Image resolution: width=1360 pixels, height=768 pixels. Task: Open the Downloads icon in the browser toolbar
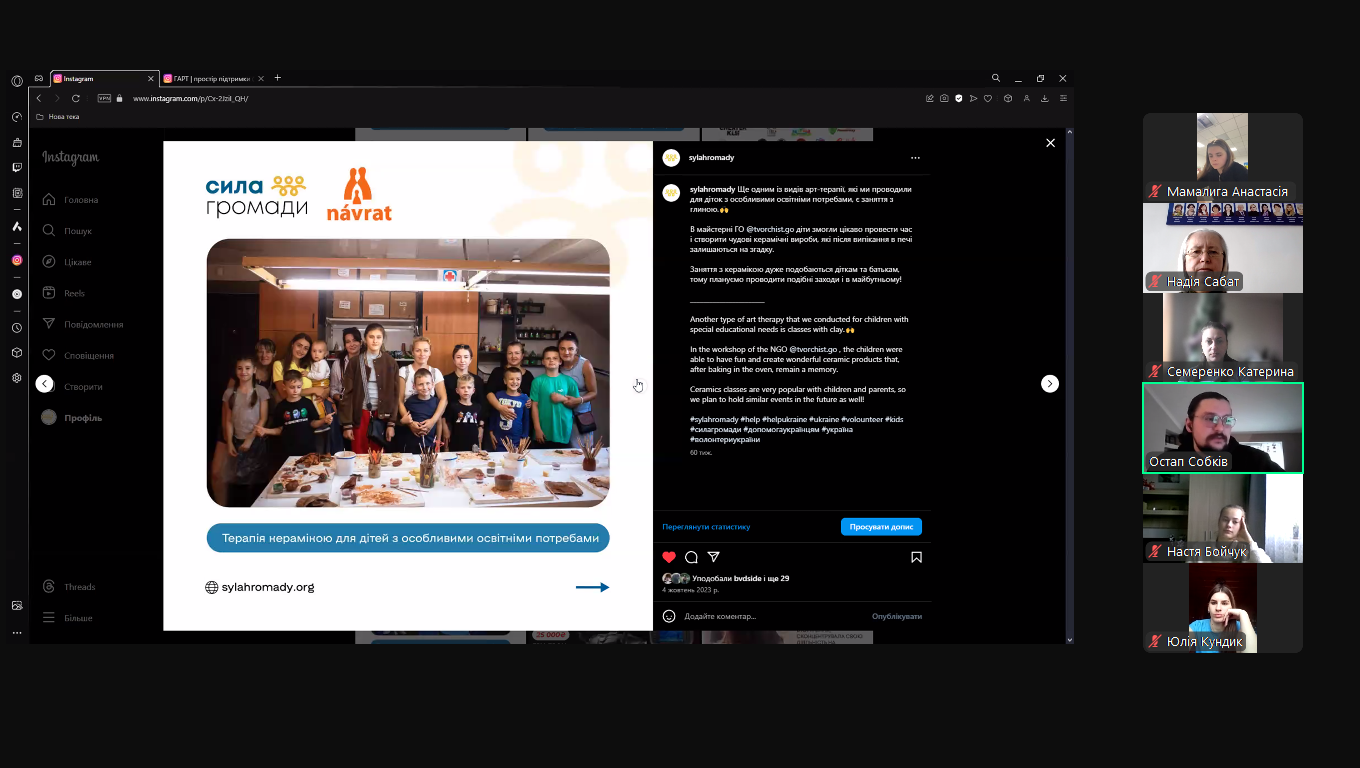[1045, 98]
